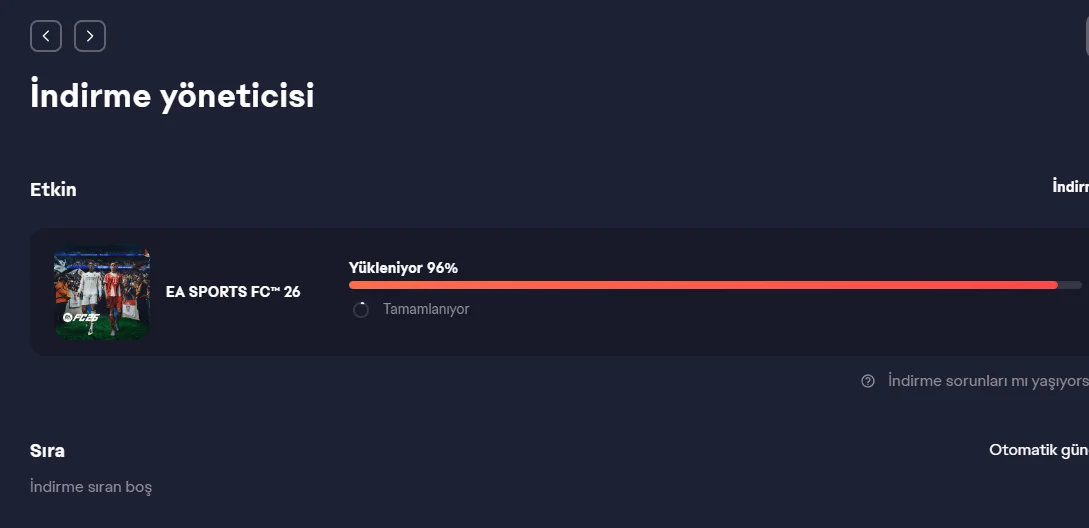Go back with the left arrow button
The height and width of the screenshot is (528, 1089).
click(46, 36)
